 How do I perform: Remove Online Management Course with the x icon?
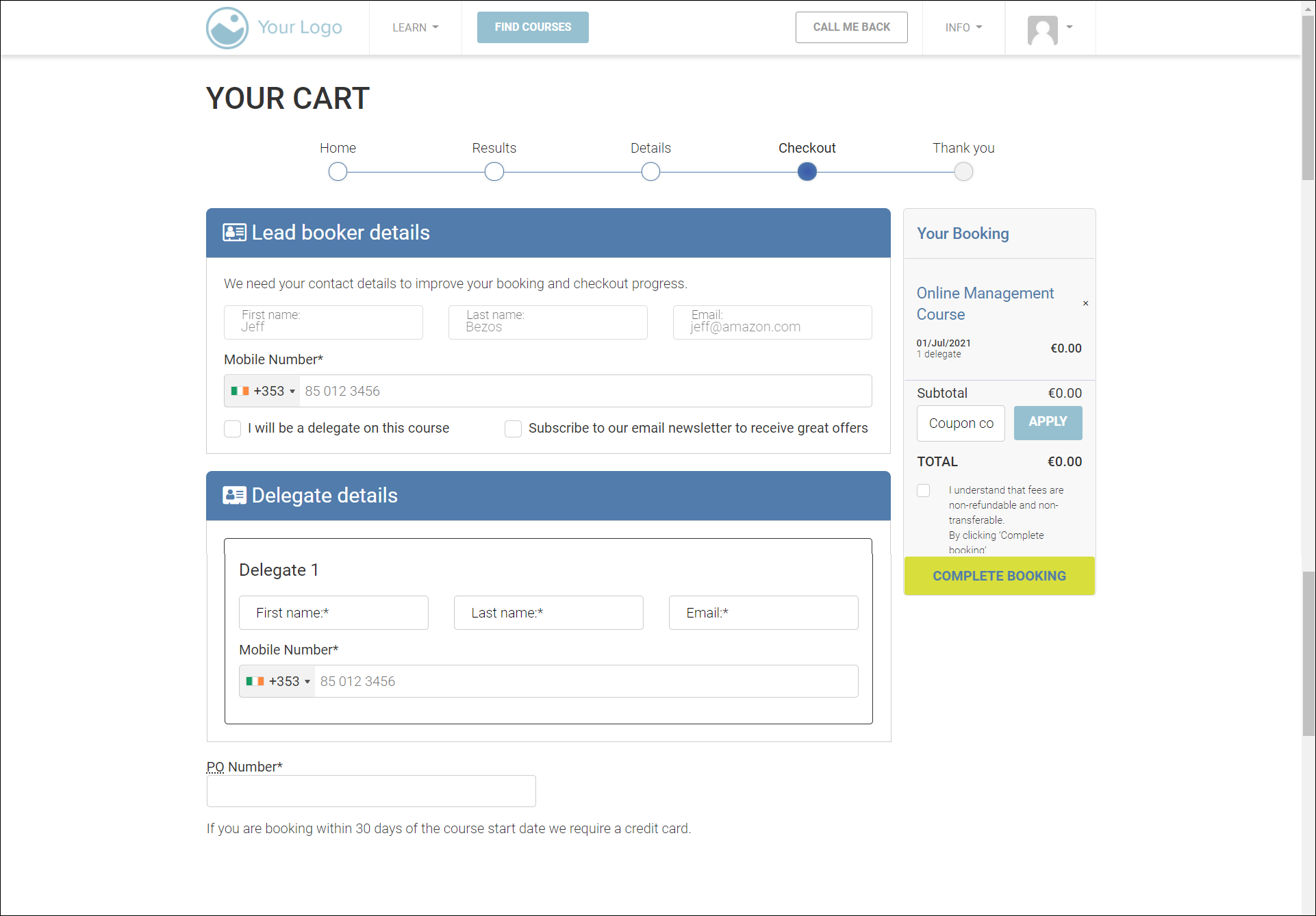(1085, 303)
